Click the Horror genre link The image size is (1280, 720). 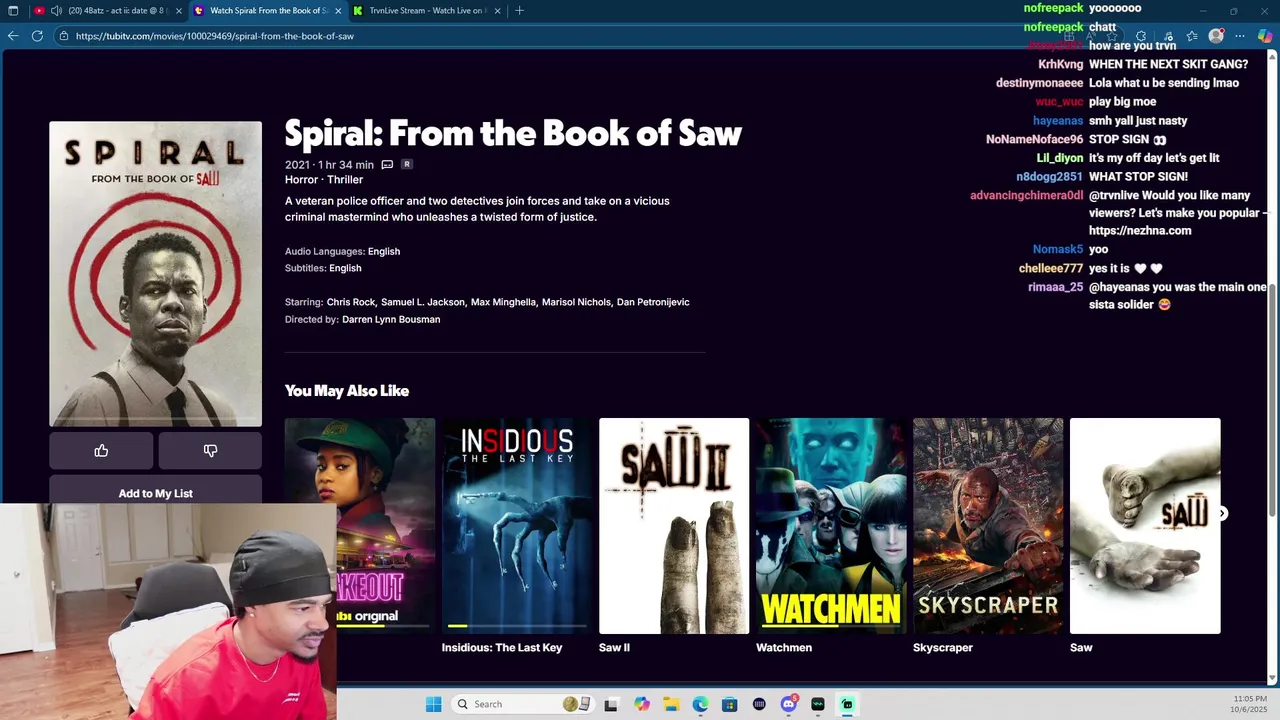(301, 180)
